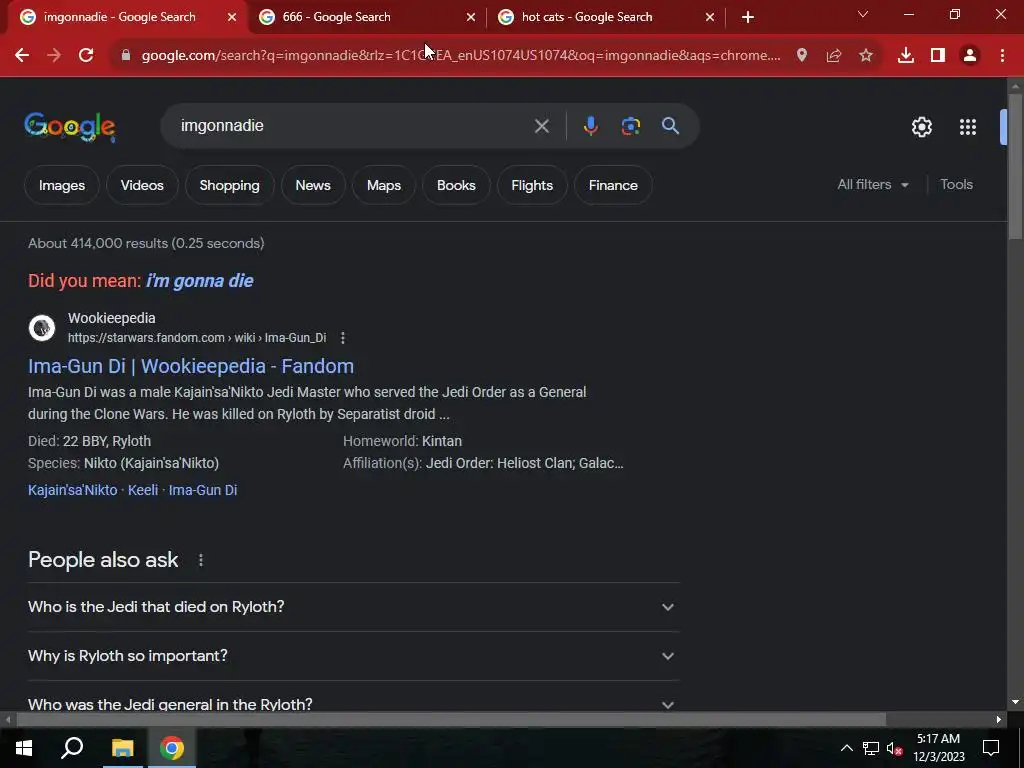Image resolution: width=1024 pixels, height=768 pixels.
Task: Open Windows notification center
Action: coord(991,748)
